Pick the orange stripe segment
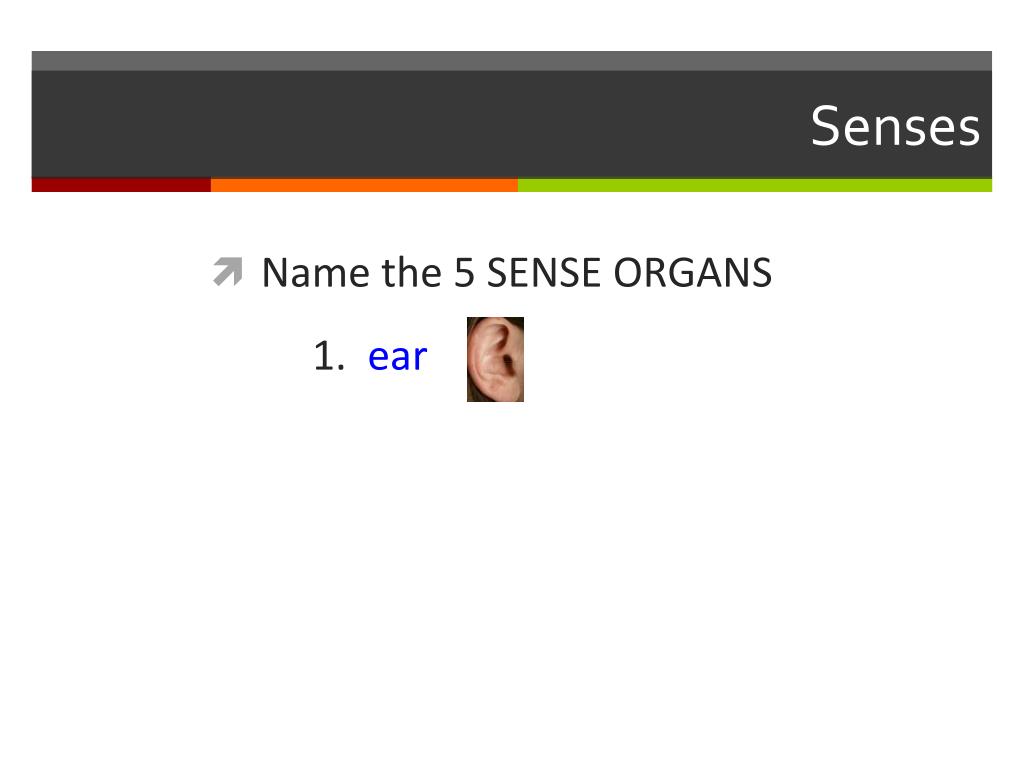 [x=364, y=185]
